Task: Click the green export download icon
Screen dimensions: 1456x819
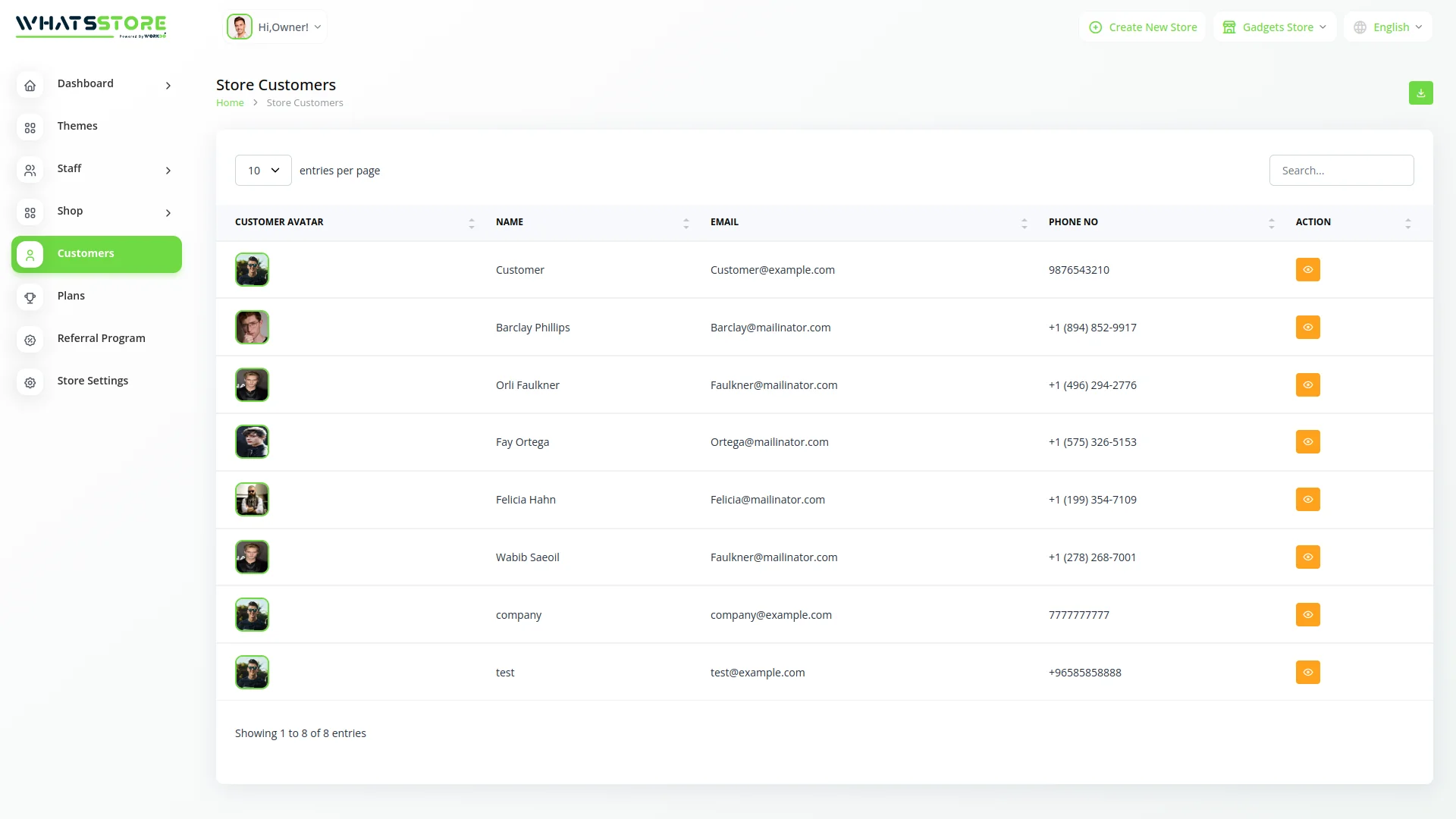Action: 1420,93
